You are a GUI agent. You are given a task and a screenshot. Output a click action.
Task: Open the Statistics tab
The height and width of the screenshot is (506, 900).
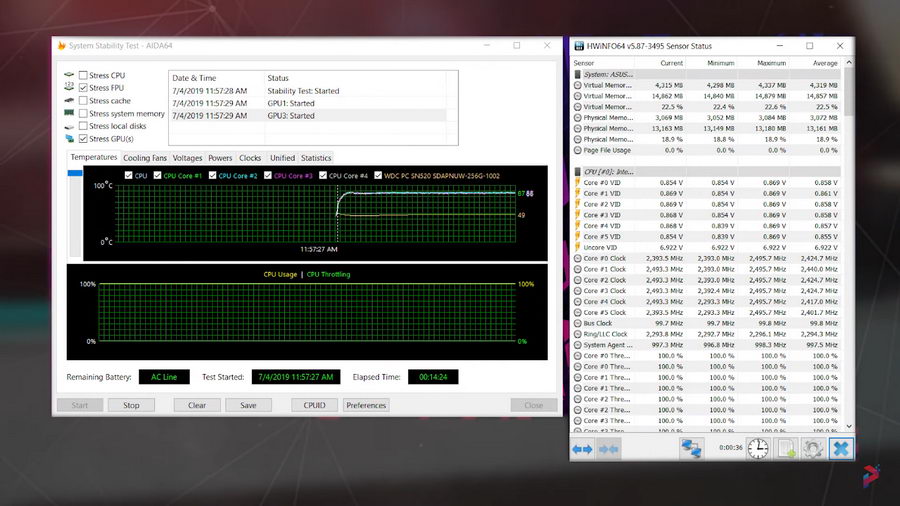click(316, 158)
